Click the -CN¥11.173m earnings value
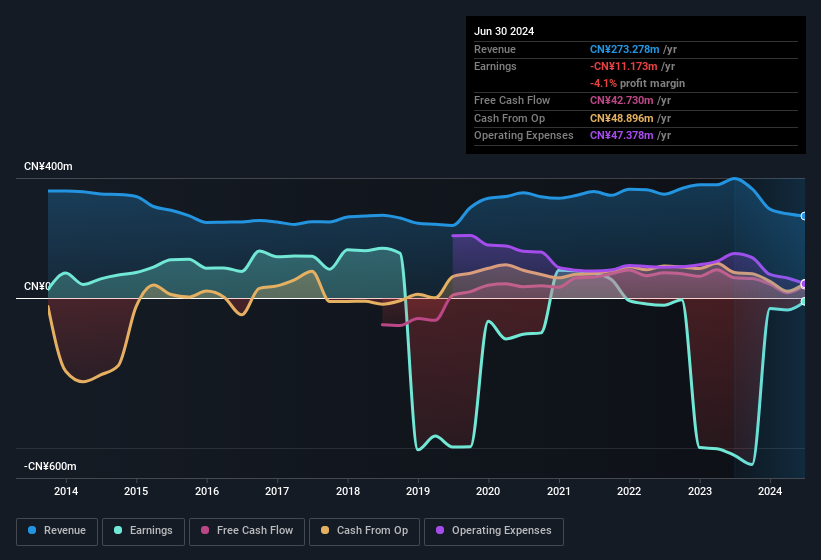The image size is (821, 560). [624, 66]
